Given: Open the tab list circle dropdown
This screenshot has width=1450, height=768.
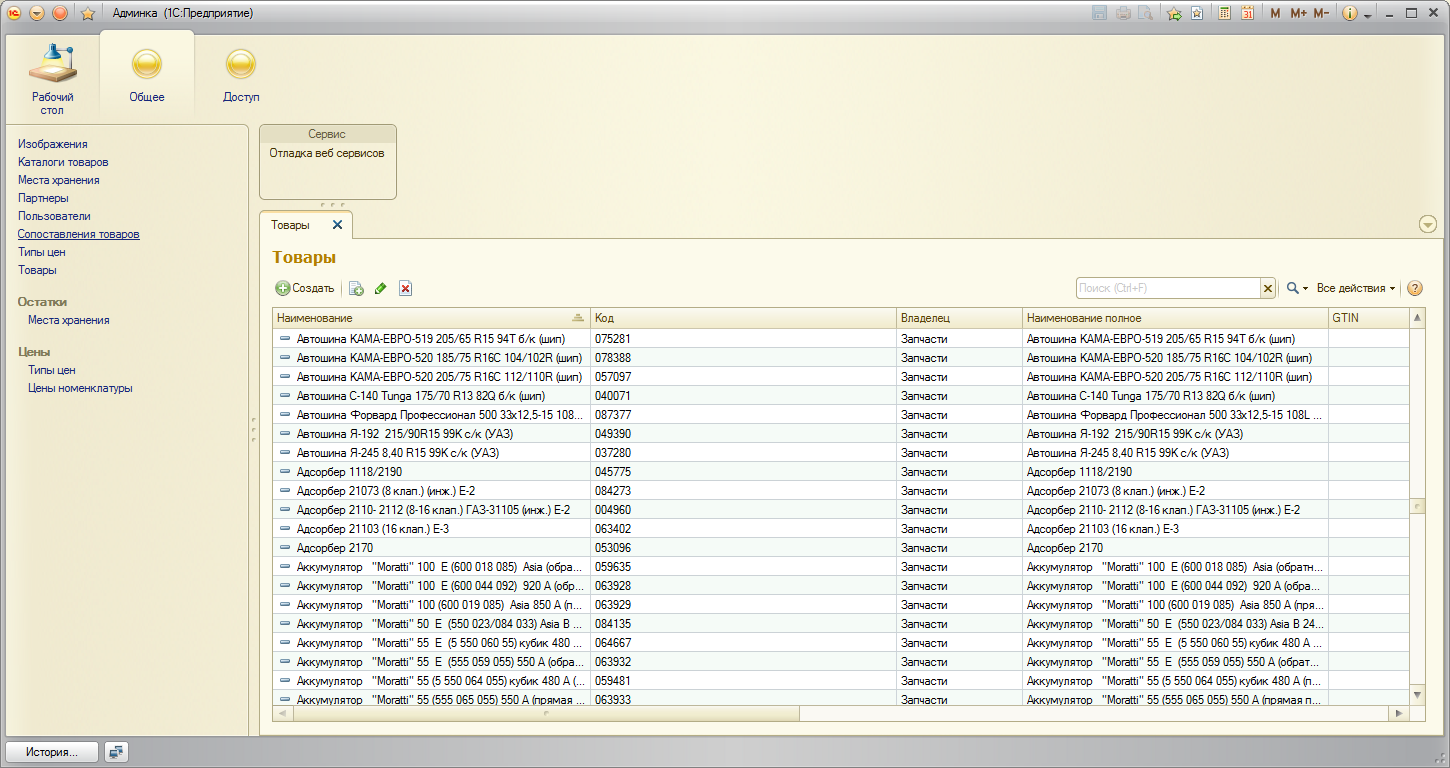Looking at the screenshot, I should (1428, 224).
